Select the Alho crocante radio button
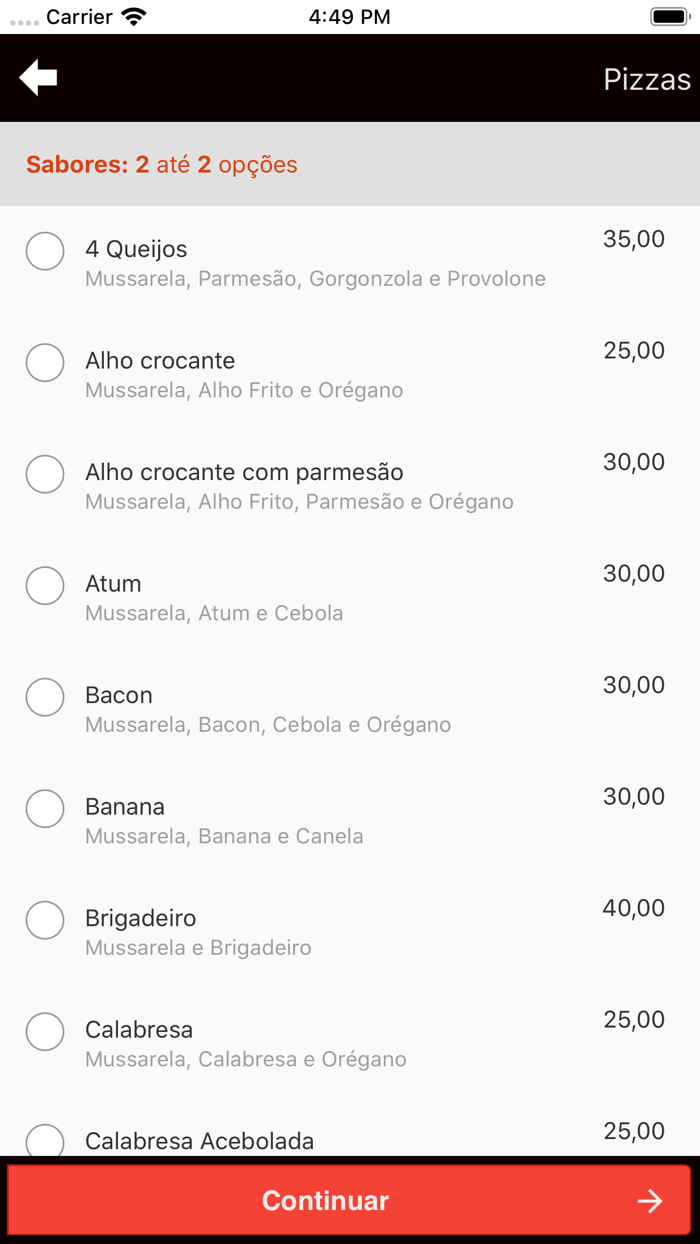 tap(45, 362)
